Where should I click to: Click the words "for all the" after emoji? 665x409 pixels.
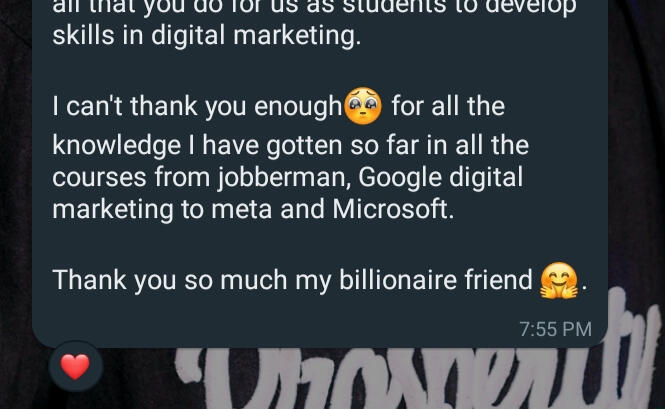pyautogui.click(x=448, y=106)
